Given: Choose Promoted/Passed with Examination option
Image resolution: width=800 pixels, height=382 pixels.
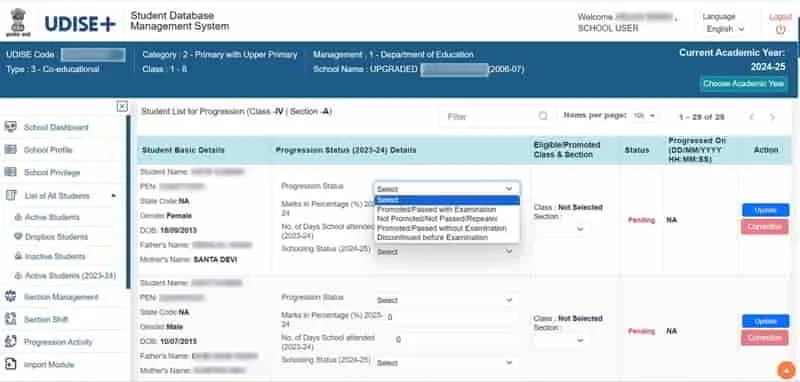Looking at the screenshot, I should click(446, 209).
